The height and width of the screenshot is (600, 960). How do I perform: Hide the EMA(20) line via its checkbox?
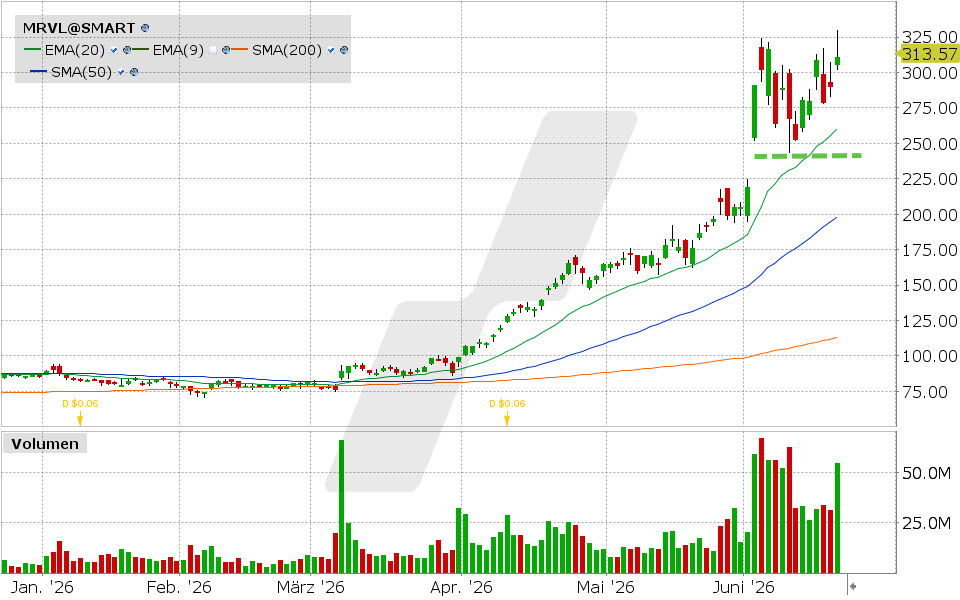(114, 50)
